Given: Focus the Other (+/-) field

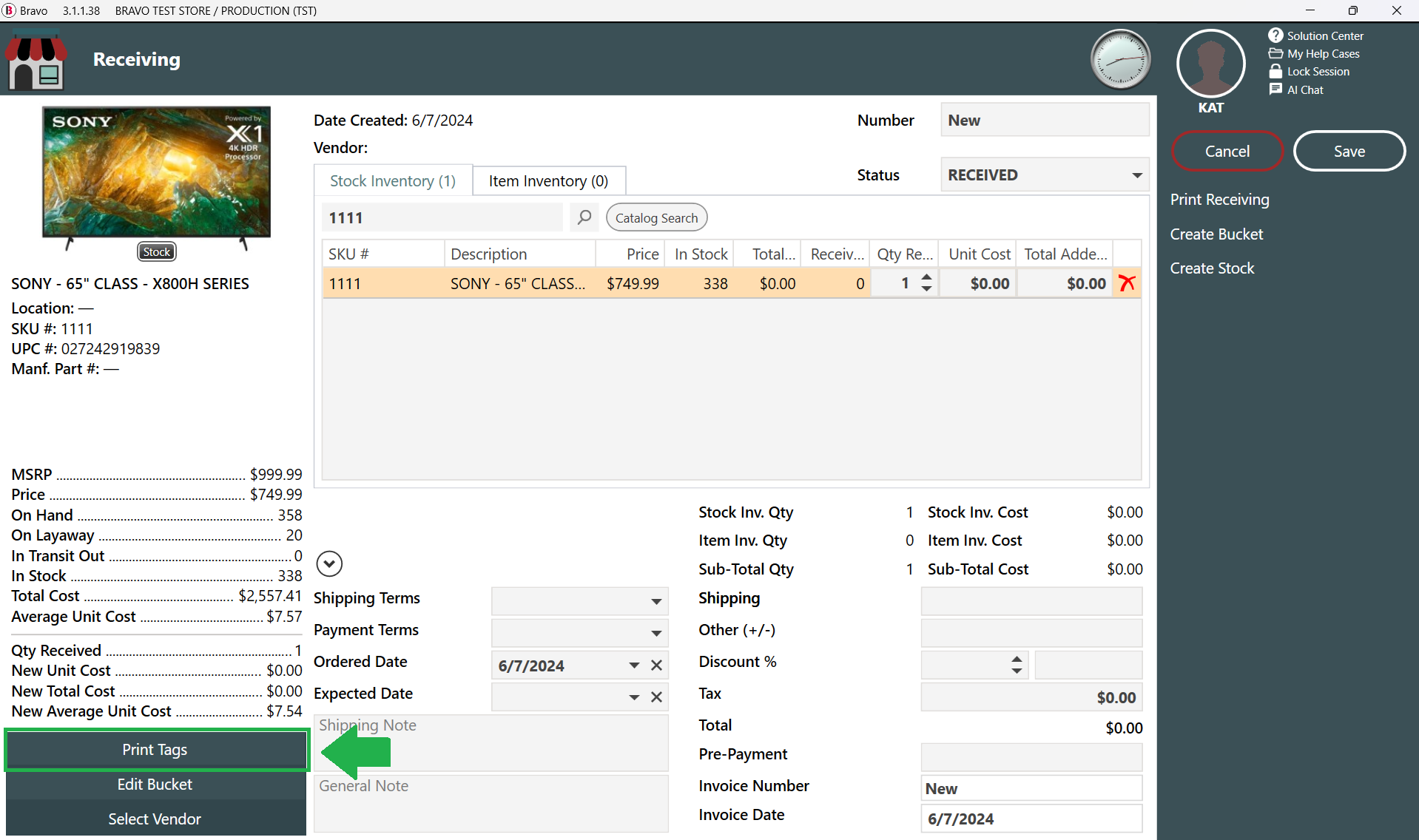Looking at the screenshot, I should click(1031, 633).
